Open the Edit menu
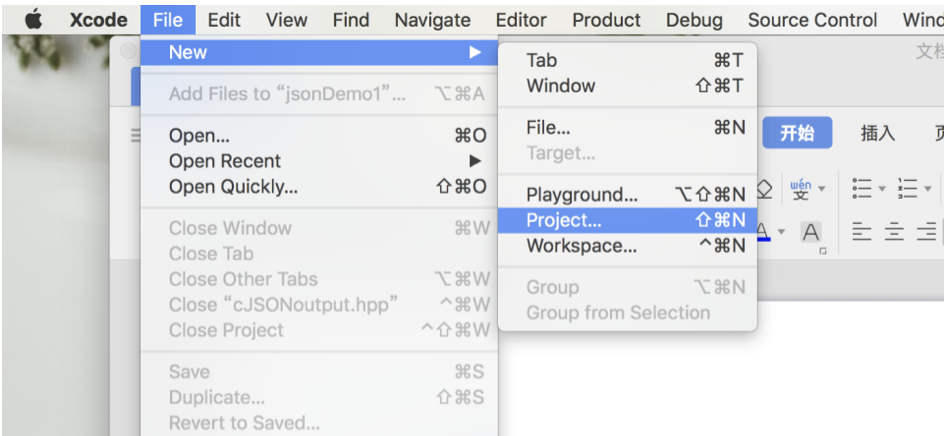950x436 pixels. pyautogui.click(x=224, y=20)
